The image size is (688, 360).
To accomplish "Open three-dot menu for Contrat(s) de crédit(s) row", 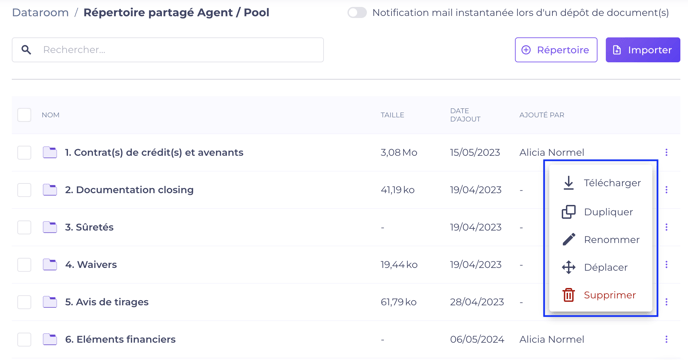I will click(666, 152).
